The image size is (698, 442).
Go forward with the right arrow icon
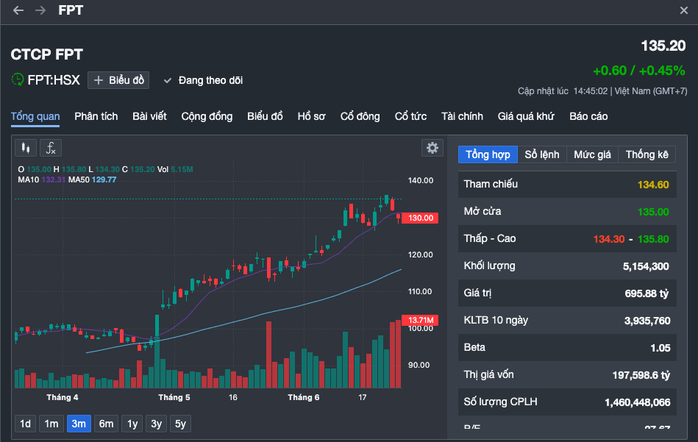(41, 10)
